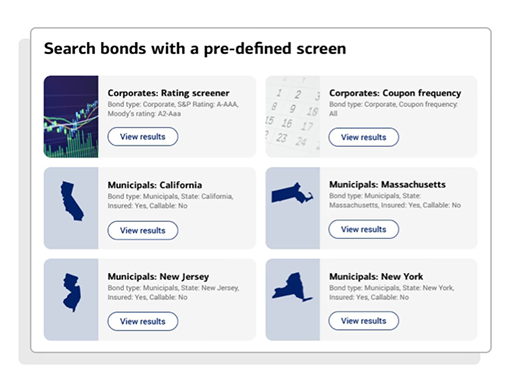Open the Corporates: Rating screener title
The height and width of the screenshot is (386, 516).
click(168, 93)
